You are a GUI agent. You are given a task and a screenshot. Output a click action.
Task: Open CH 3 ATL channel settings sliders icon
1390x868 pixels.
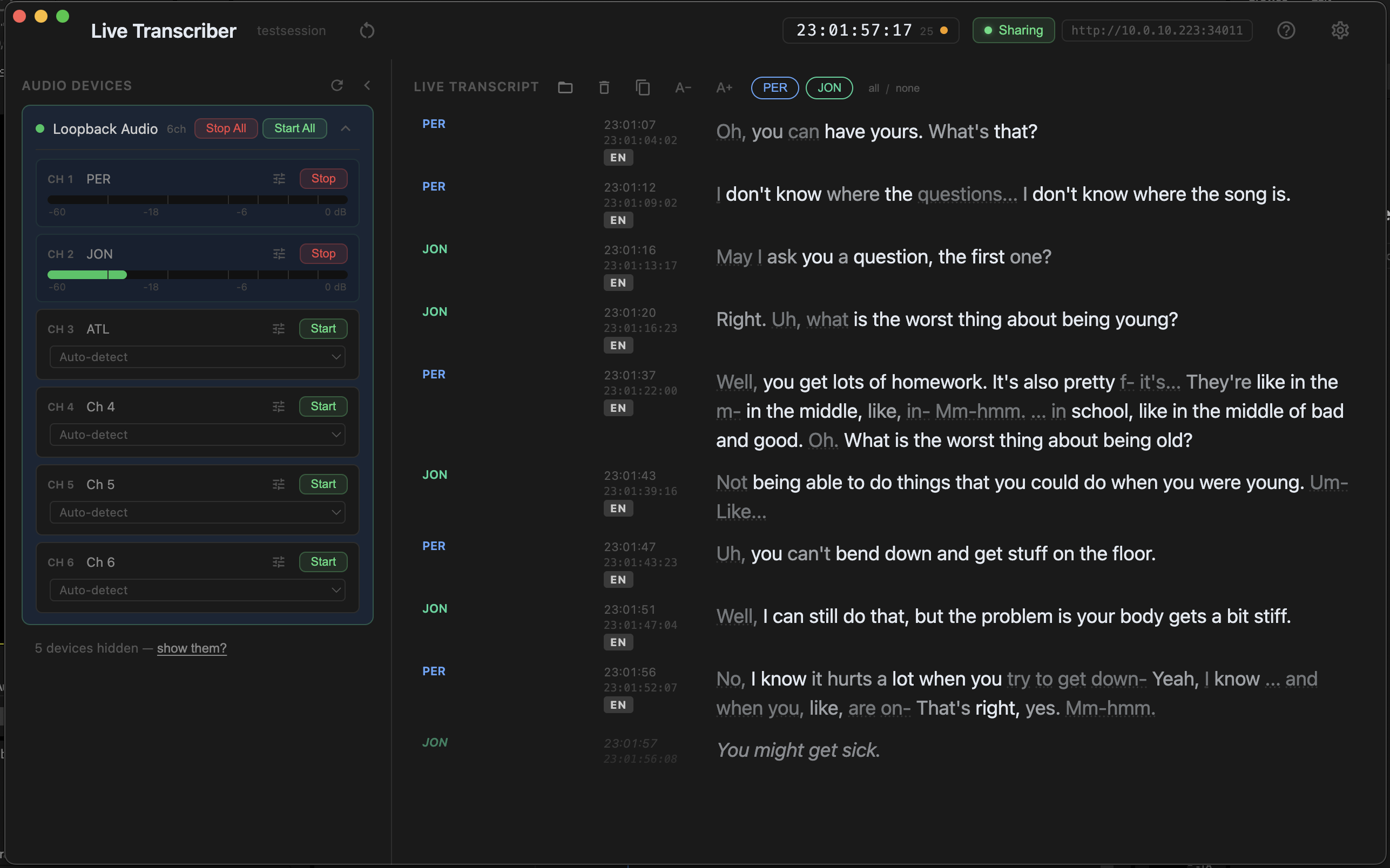279,329
